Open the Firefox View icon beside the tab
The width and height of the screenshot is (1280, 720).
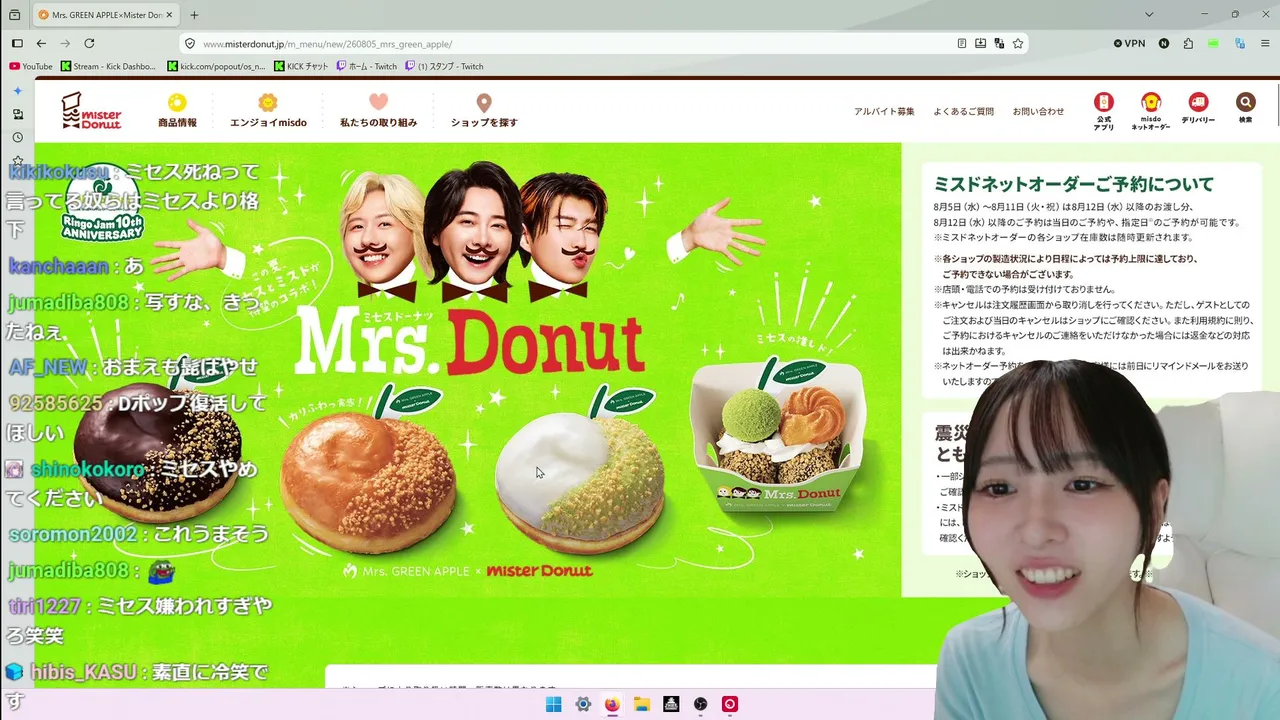coord(15,15)
